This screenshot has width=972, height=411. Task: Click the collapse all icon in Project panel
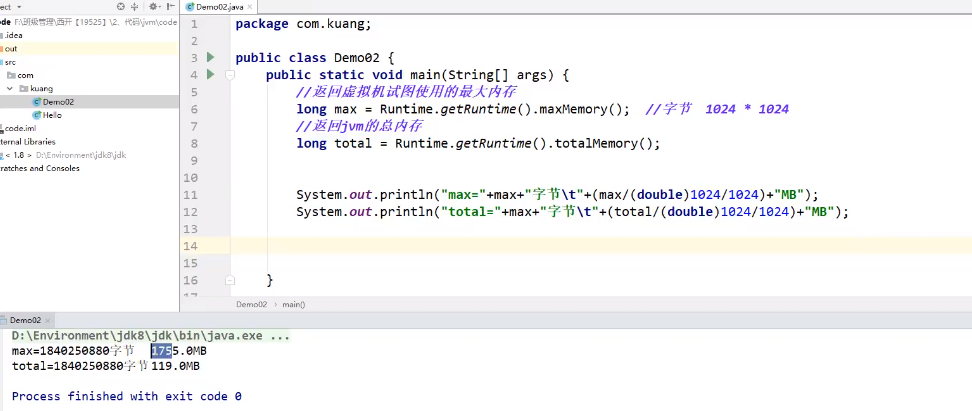pyautogui.click(x=135, y=7)
